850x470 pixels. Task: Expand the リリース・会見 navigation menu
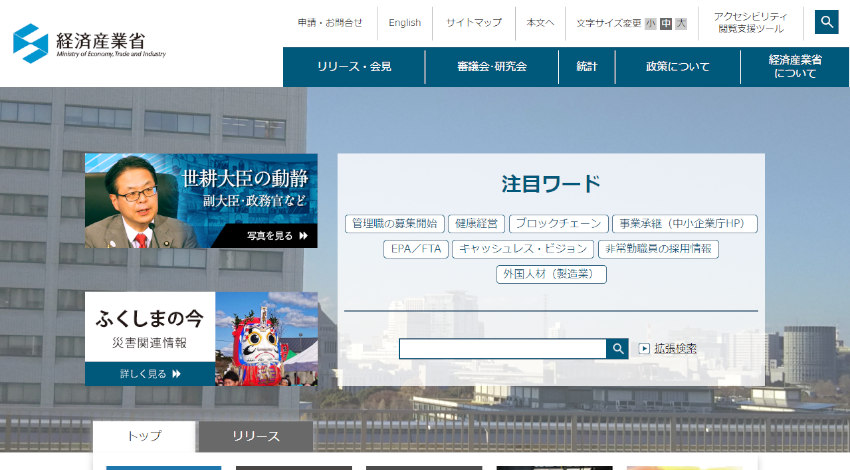coord(354,67)
